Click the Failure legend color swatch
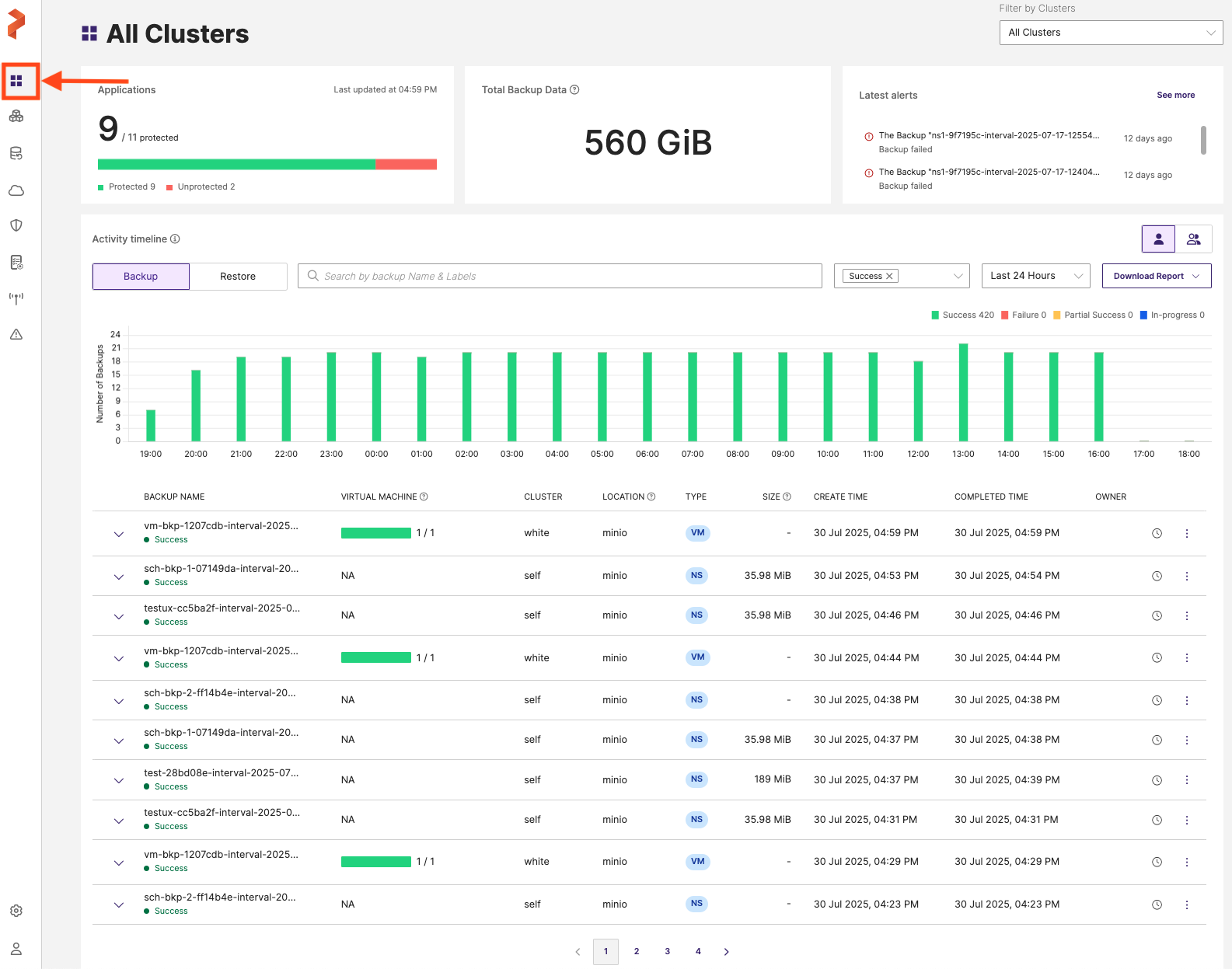The image size is (1232, 969). coord(1005,315)
